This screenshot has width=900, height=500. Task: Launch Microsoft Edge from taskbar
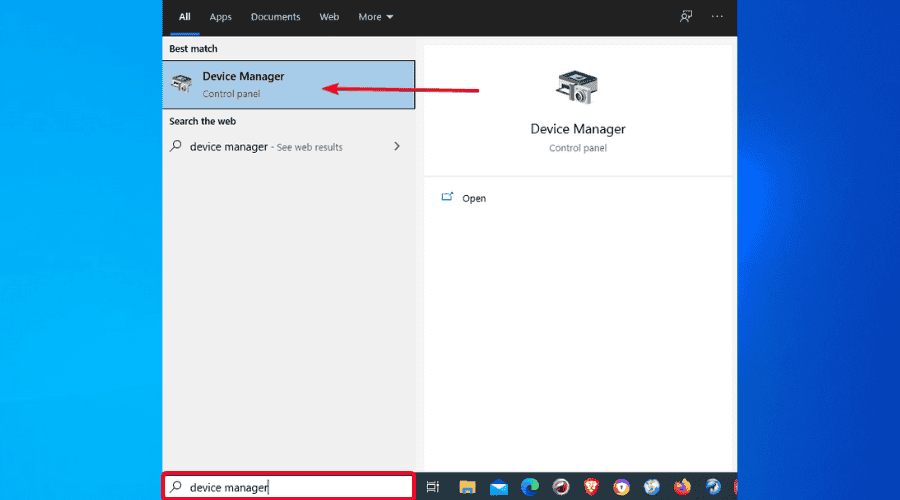[529, 487]
